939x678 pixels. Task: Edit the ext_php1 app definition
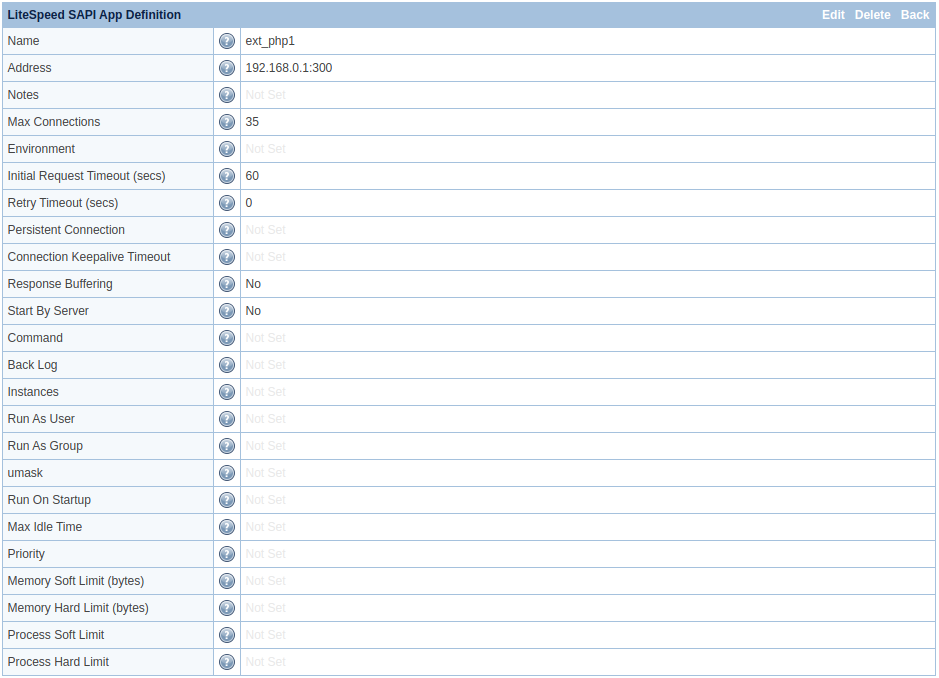tap(833, 15)
